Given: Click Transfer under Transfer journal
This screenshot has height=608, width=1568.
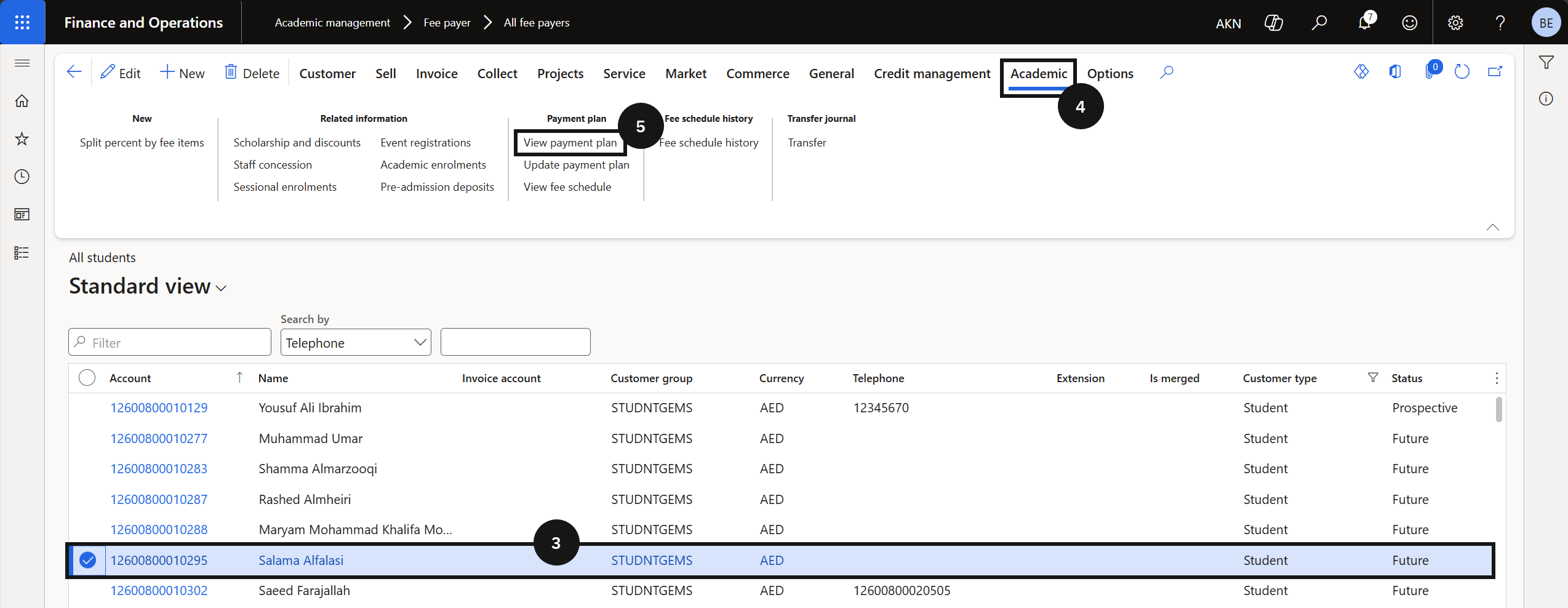Looking at the screenshot, I should coord(807,142).
